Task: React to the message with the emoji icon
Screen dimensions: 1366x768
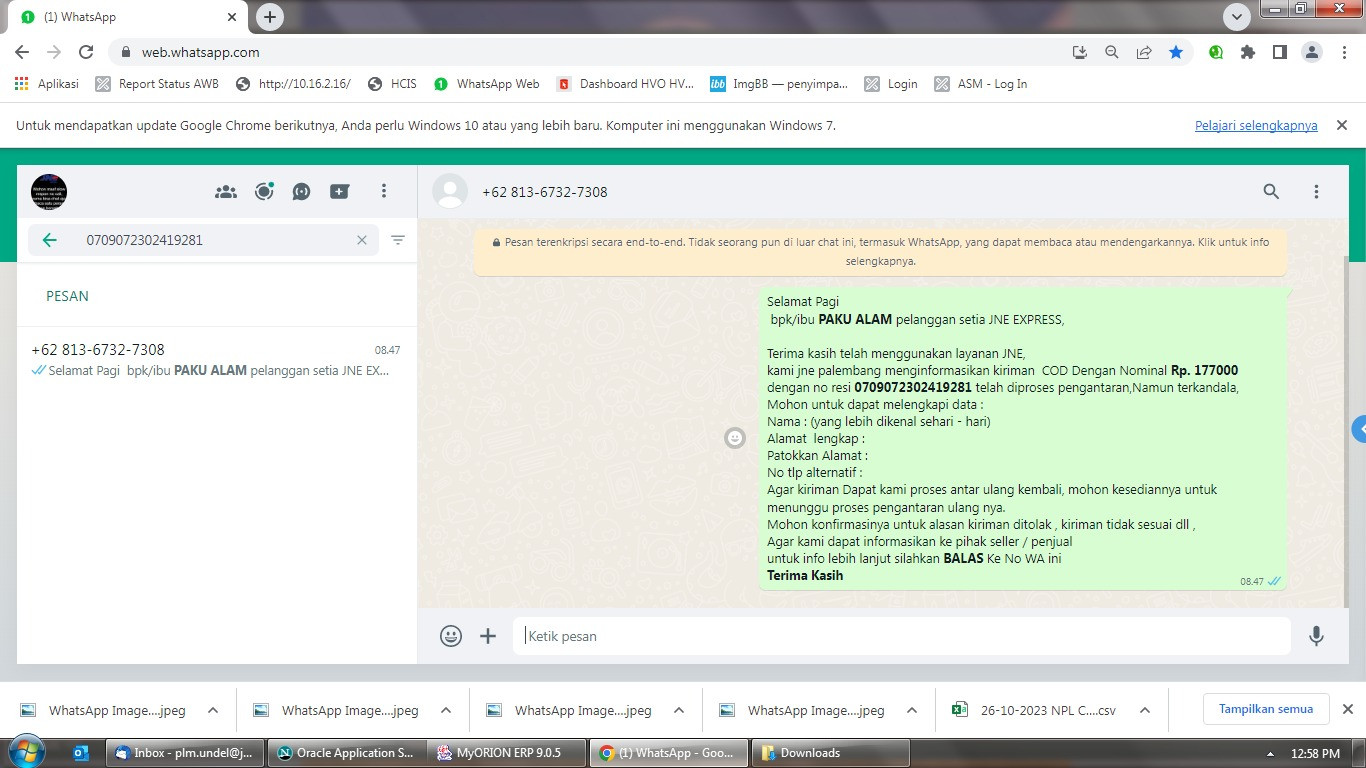Action: [735, 438]
